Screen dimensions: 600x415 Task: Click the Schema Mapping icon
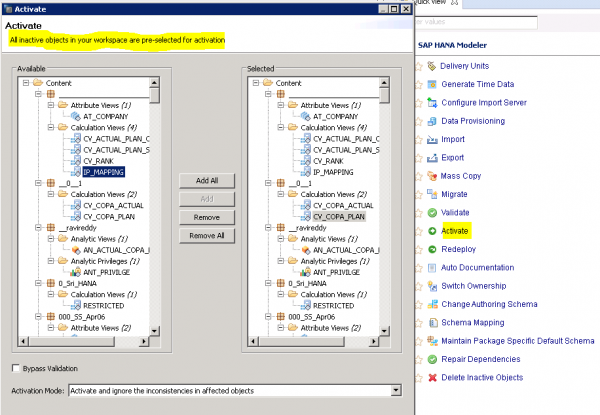(x=433, y=323)
